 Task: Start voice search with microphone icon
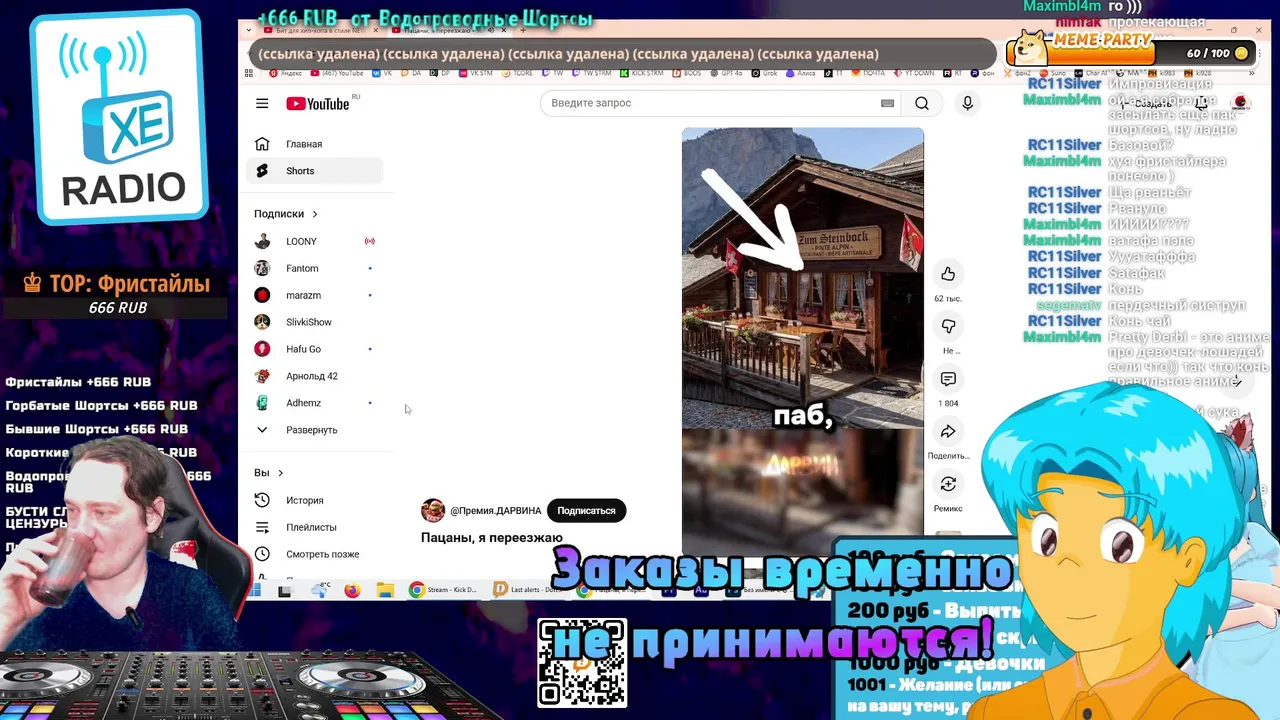coord(967,103)
